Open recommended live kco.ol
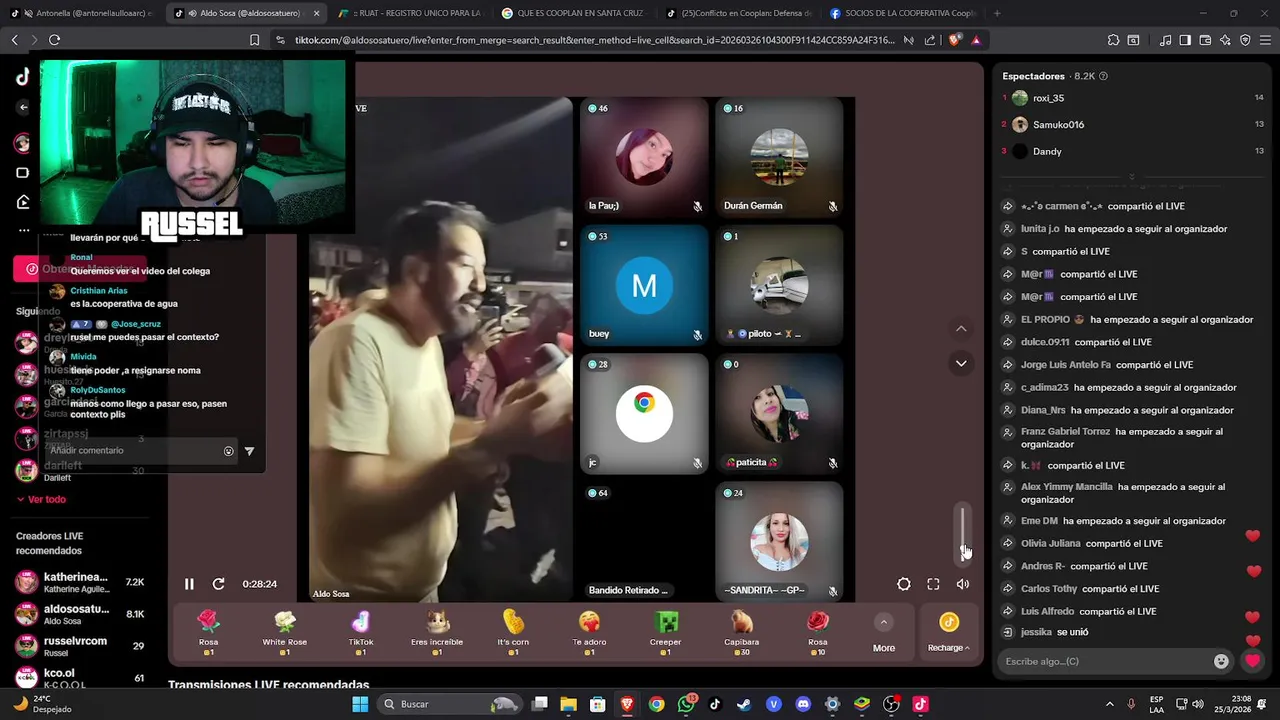 tap(80, 678)
